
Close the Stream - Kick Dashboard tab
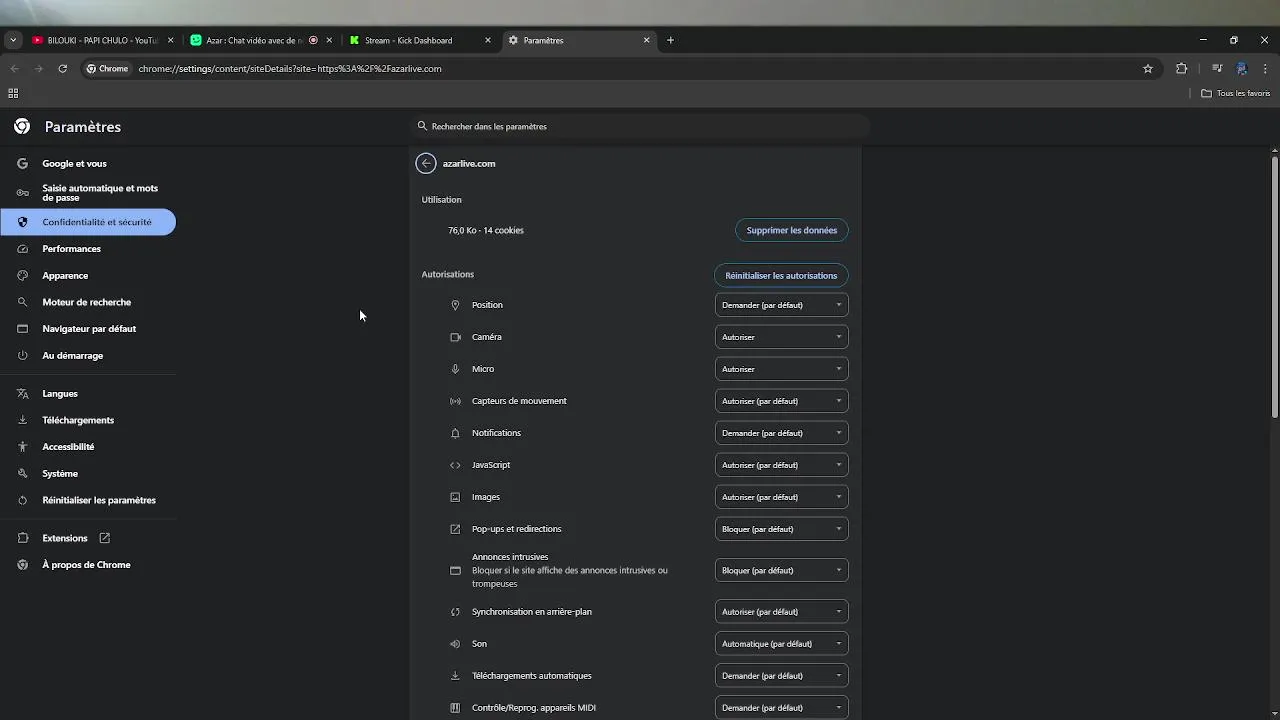488,41
